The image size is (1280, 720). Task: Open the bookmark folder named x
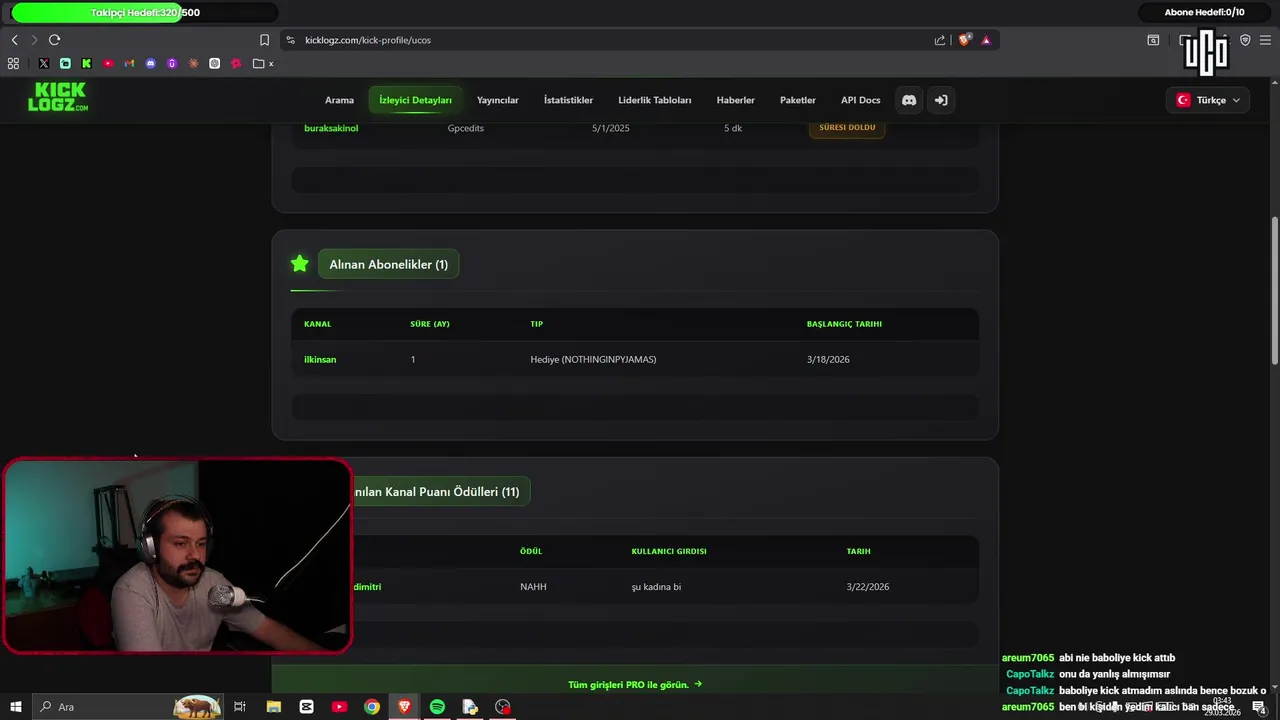(x=263, y=63)
